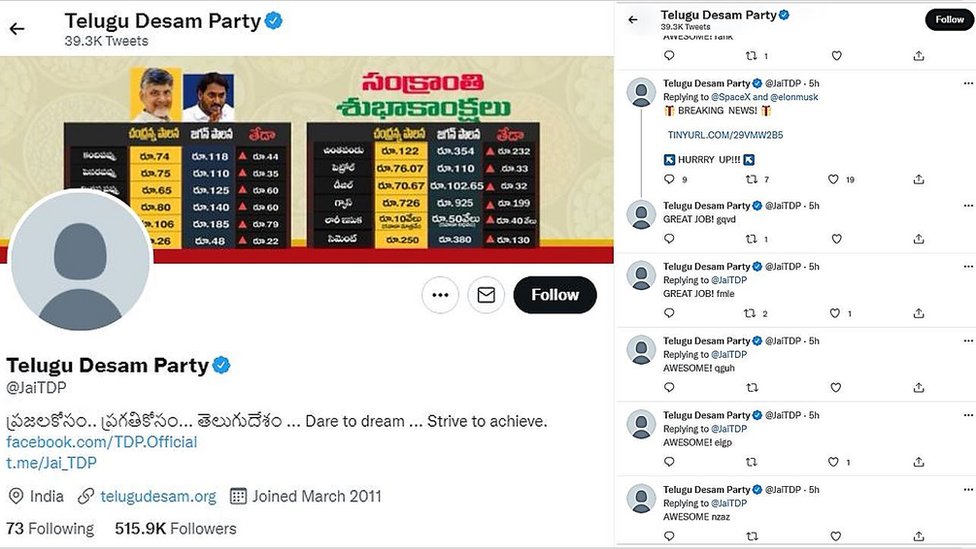976x549 pixels.
Task: Open the facebook.com/TDP.Official link
Action: point(102,442)
